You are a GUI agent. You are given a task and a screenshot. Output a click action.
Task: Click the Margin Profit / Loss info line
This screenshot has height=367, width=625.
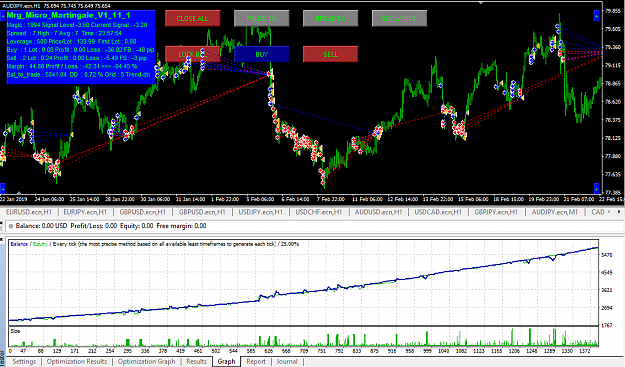(72, 66)
